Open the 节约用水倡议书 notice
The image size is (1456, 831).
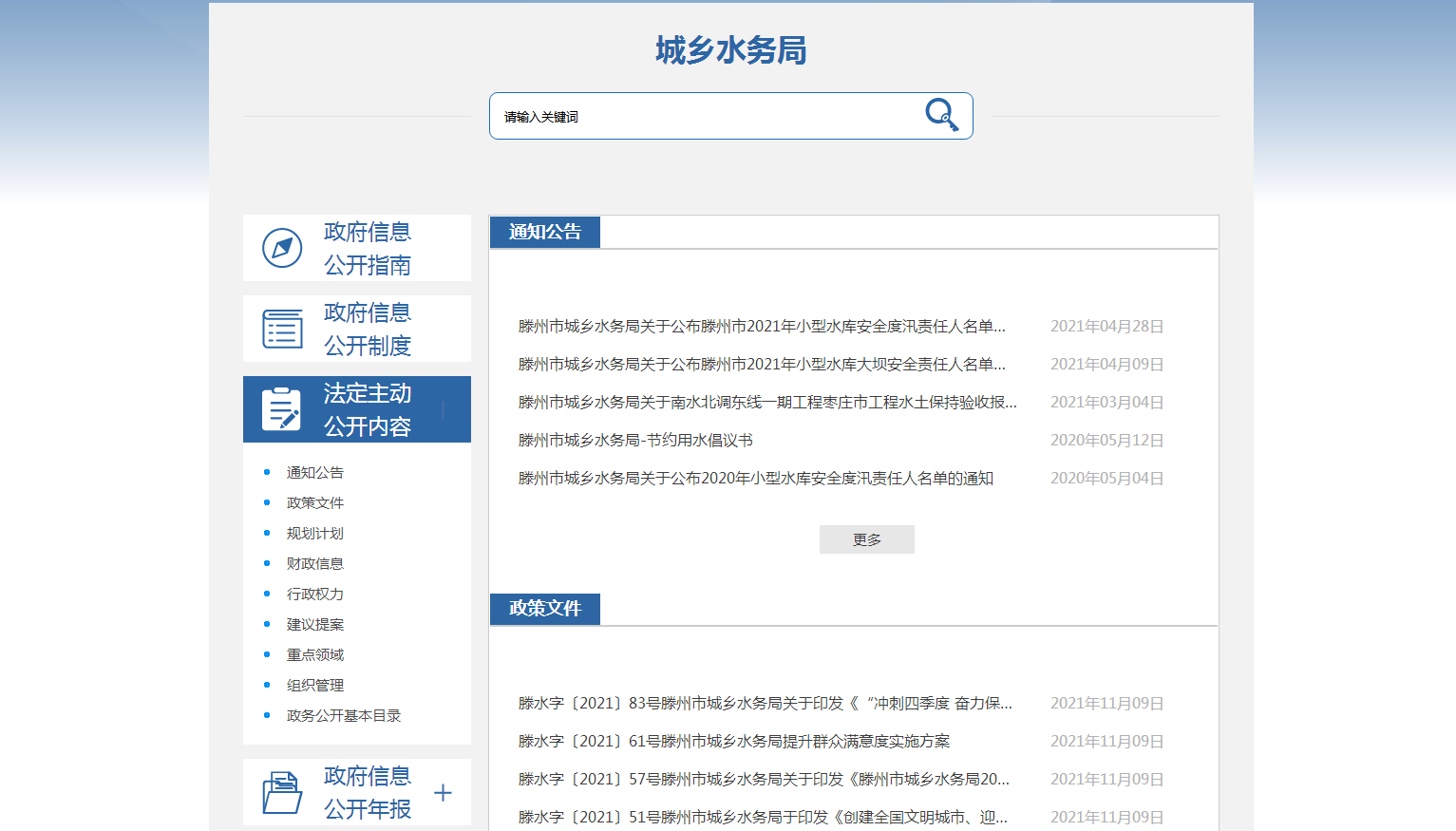(x=635, y=440)
